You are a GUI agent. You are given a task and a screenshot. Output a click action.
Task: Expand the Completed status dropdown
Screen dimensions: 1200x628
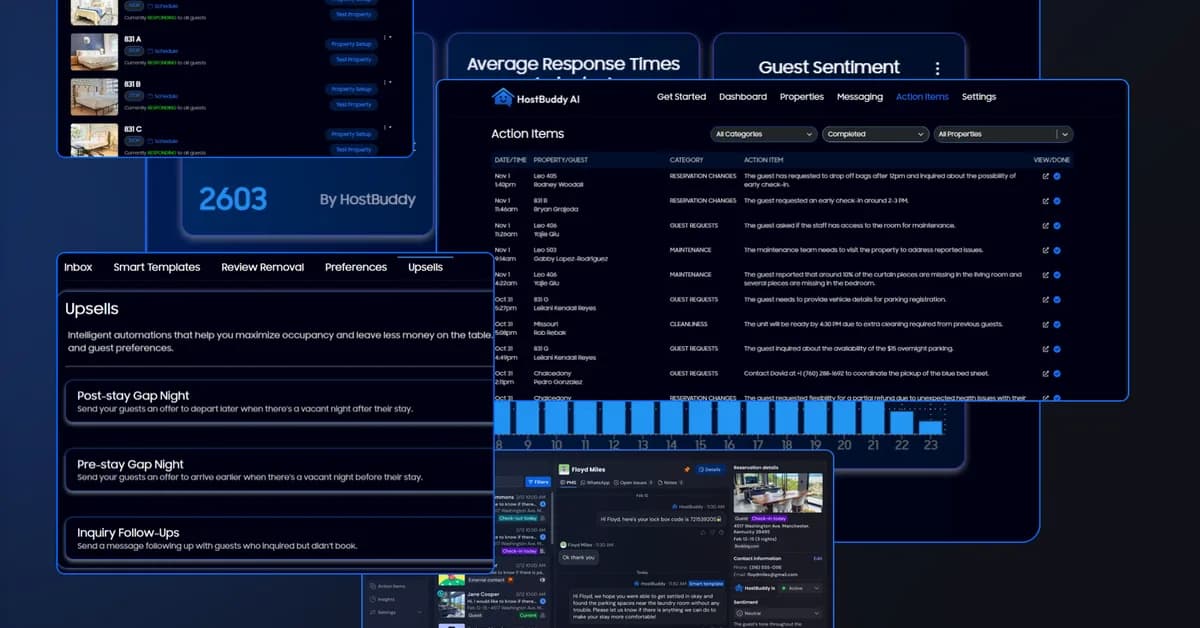(x=876, y=134)
